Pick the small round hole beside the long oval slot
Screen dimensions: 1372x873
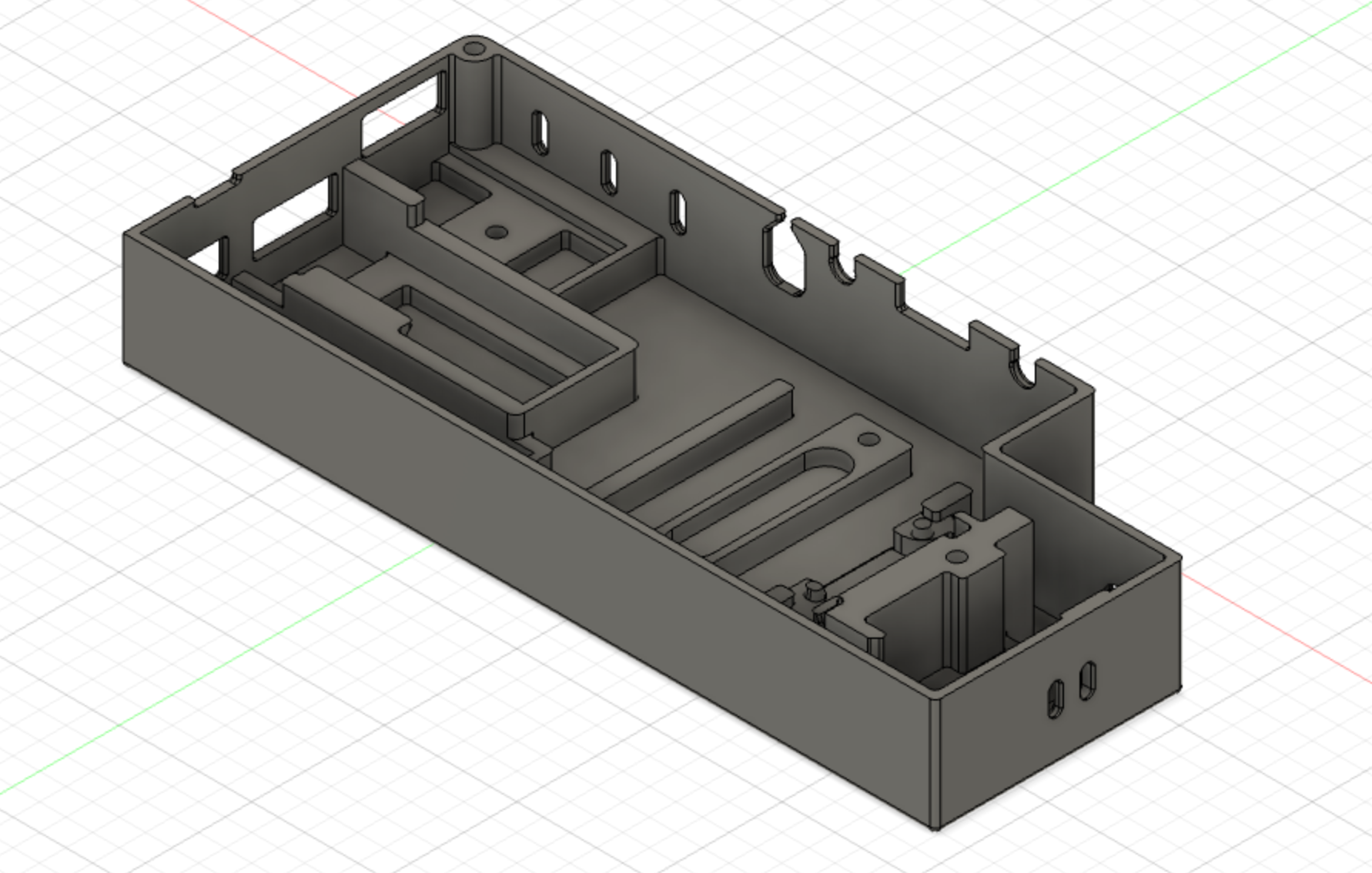point(868,439)
